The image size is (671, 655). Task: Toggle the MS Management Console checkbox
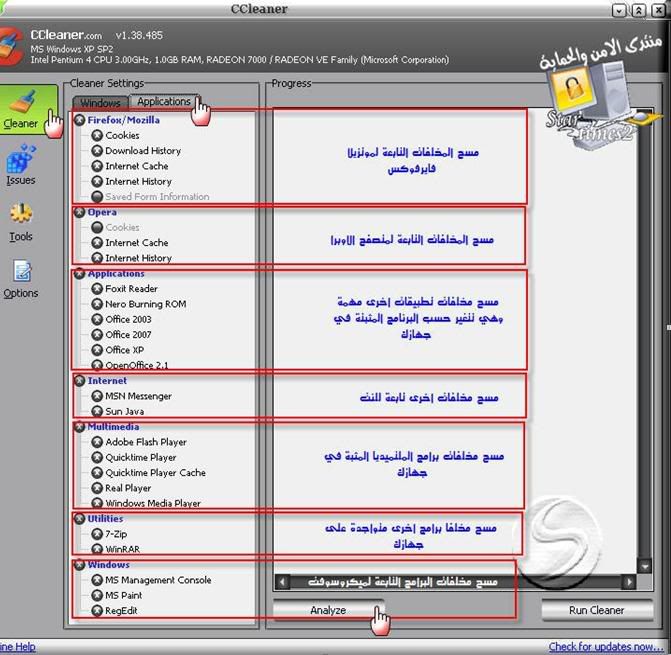click(97, 580)
